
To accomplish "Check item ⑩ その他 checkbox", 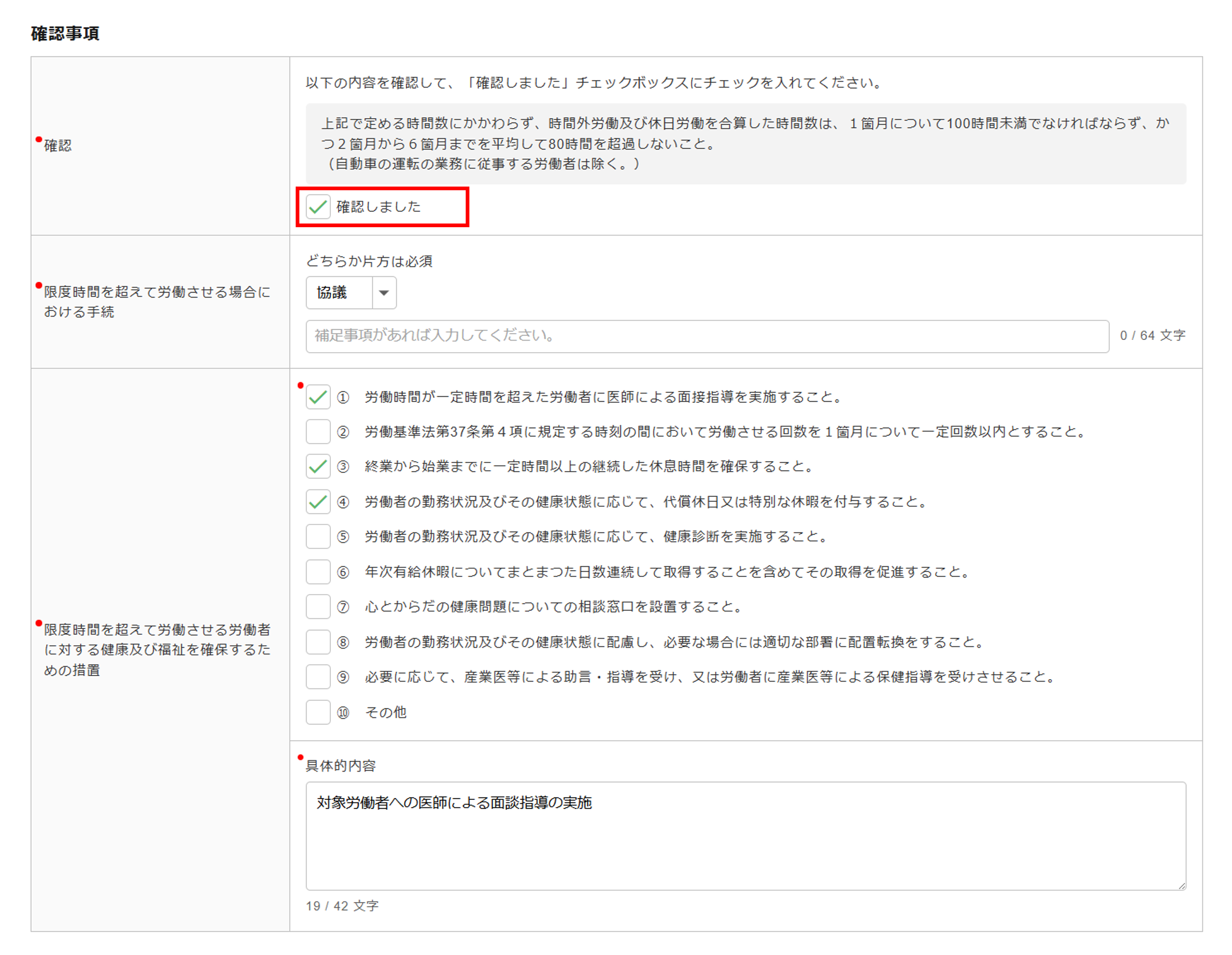I will tap(318, 712).
